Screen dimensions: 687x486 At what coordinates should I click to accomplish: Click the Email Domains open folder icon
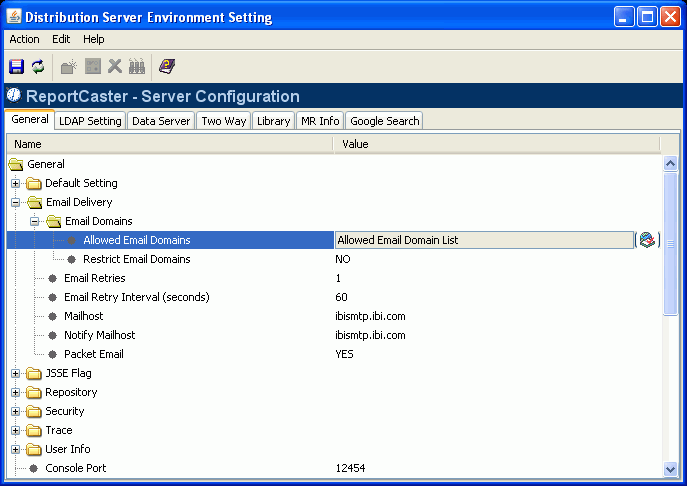53,221
